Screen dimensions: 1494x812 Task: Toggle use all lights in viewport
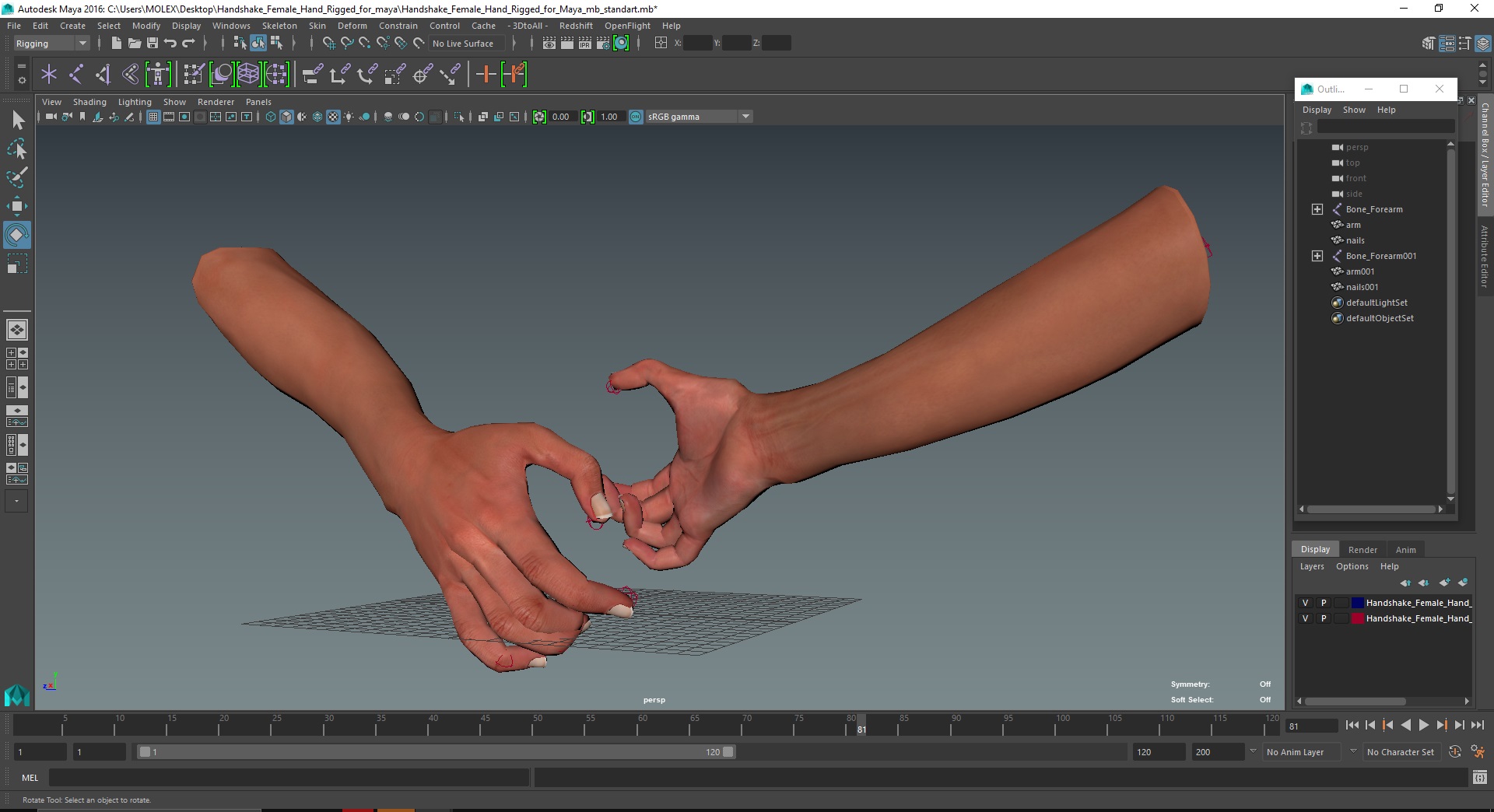(x=349, y=117)
